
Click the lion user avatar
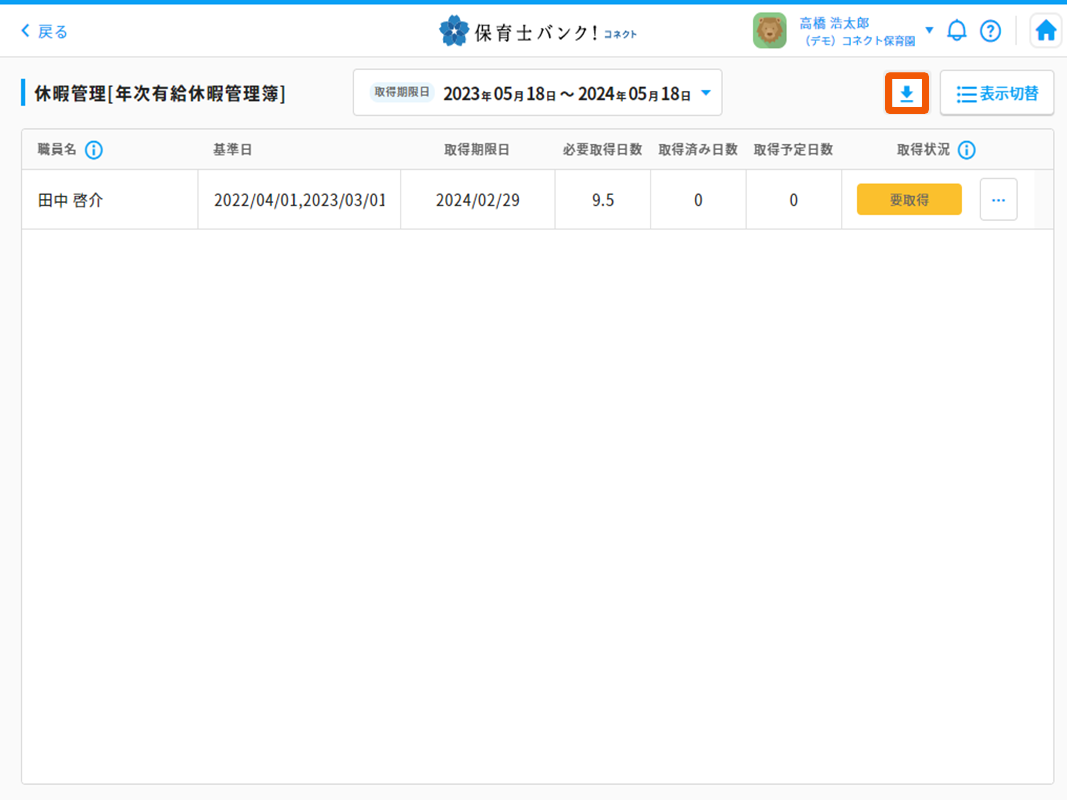pos(769,31)
